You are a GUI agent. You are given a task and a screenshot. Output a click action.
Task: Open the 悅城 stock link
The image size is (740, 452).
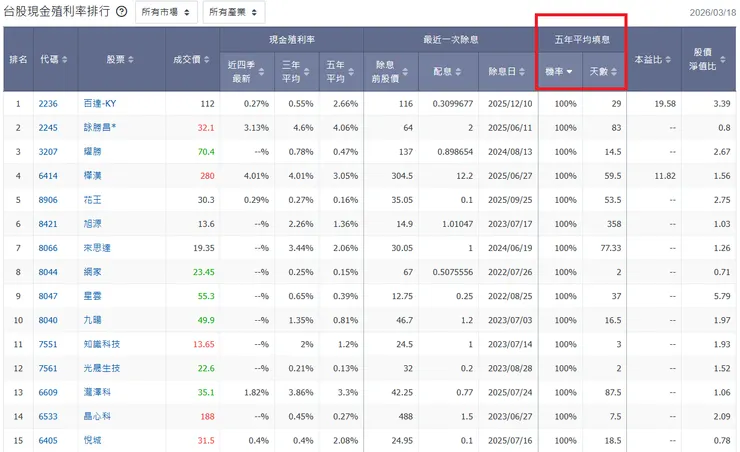(92, 440)
